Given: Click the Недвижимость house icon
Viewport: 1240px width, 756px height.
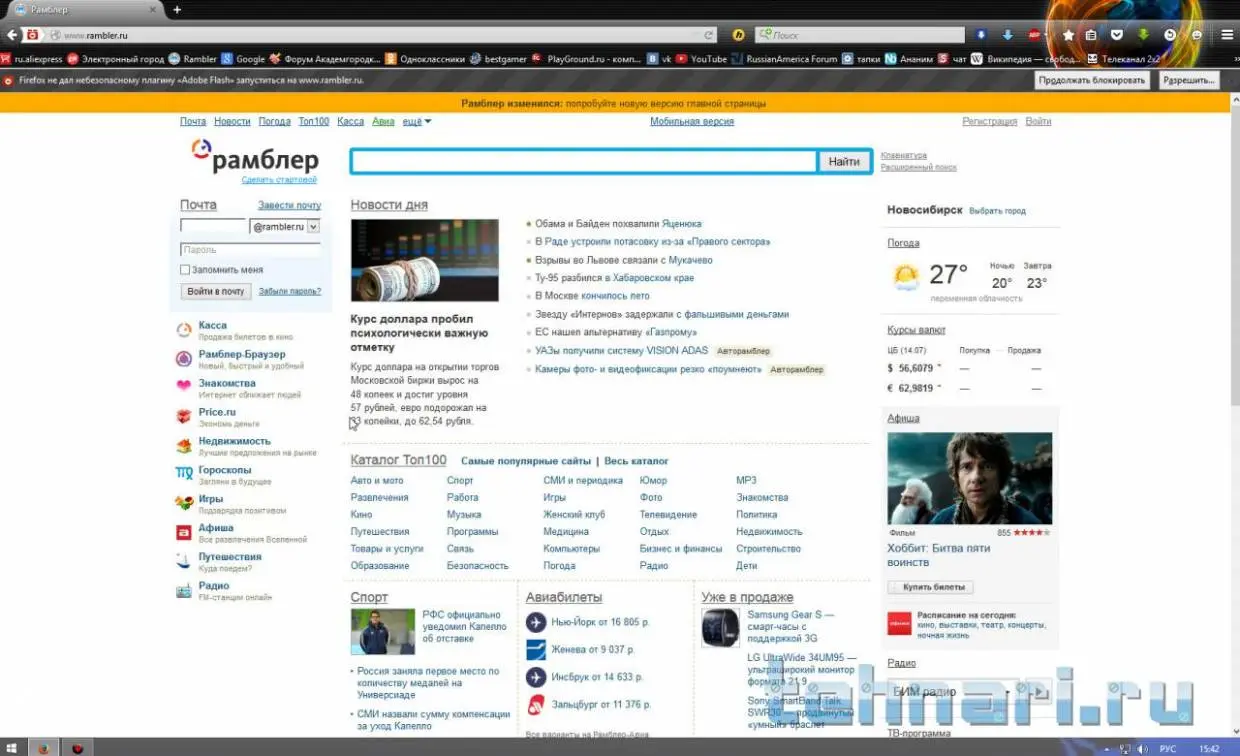Looking at the screenshot, I should (x=184, y=445).
